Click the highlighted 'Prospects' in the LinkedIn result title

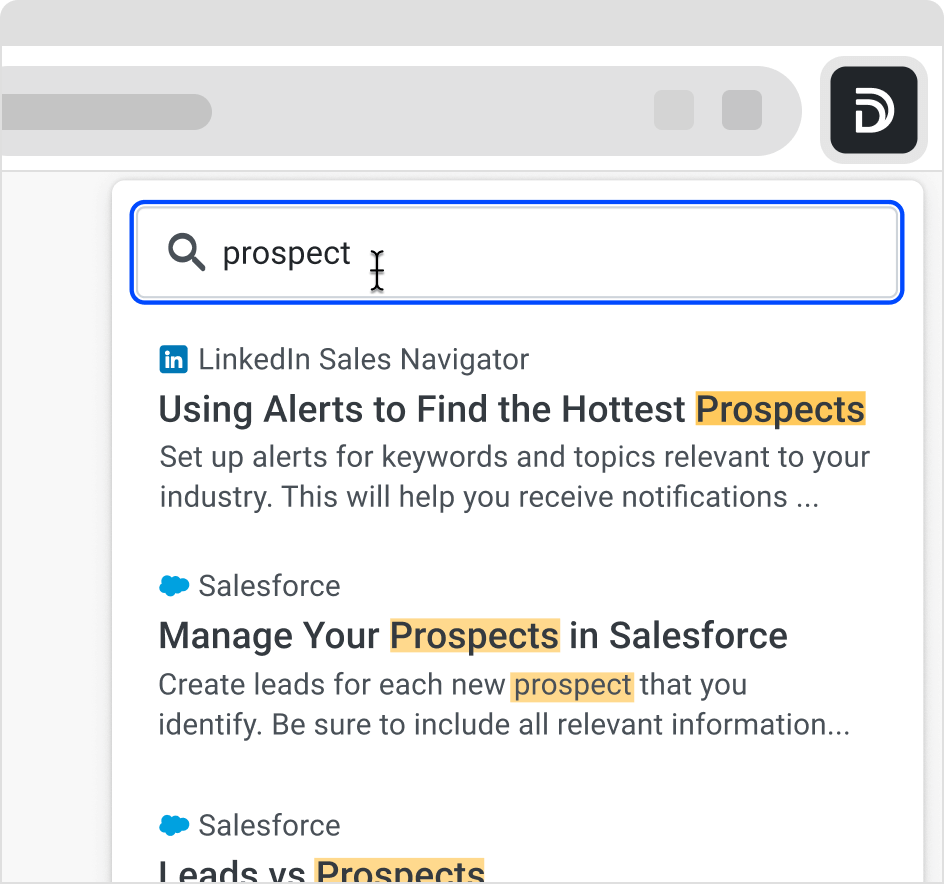click(780, 409)
